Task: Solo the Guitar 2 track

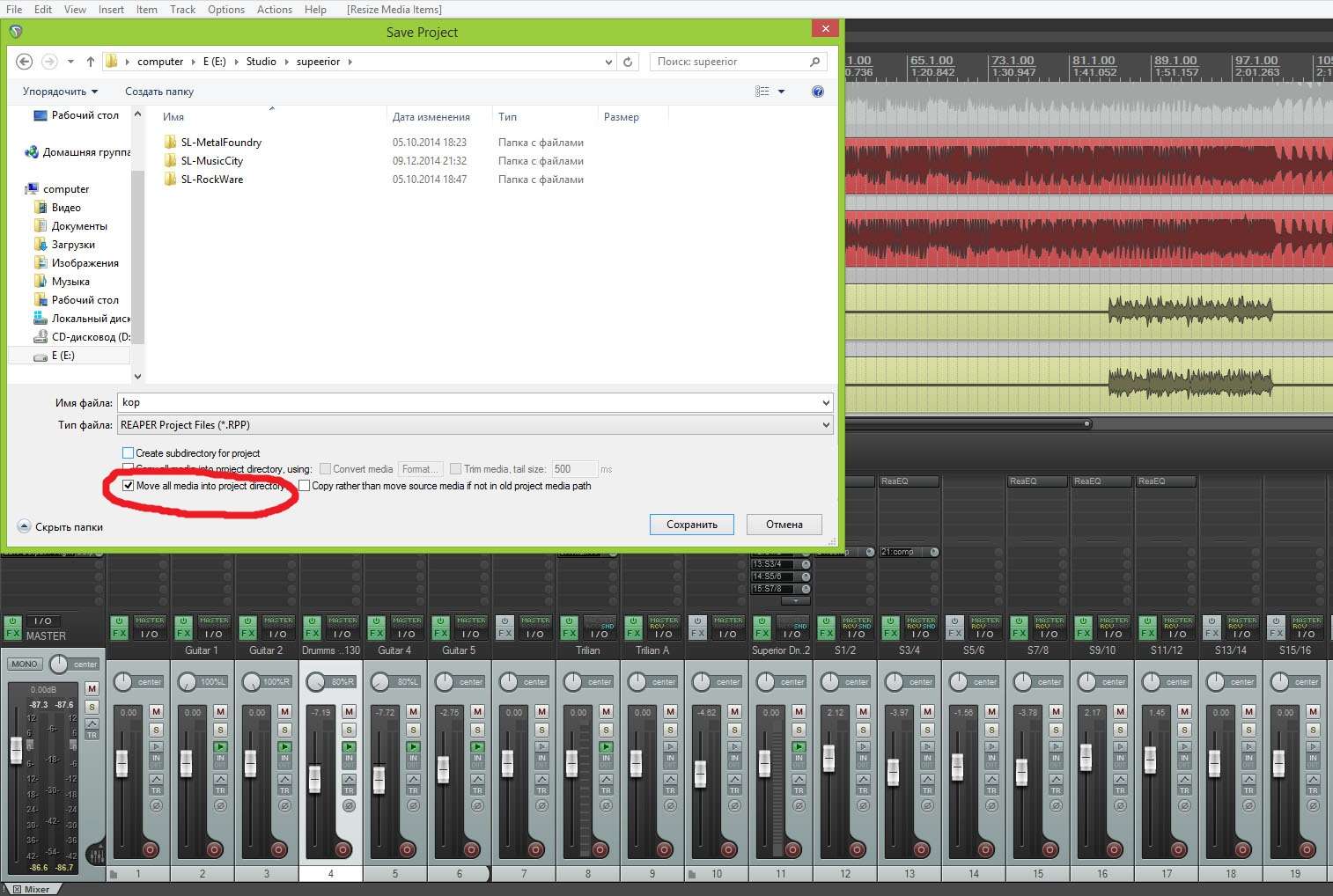Action: (285, 730)
